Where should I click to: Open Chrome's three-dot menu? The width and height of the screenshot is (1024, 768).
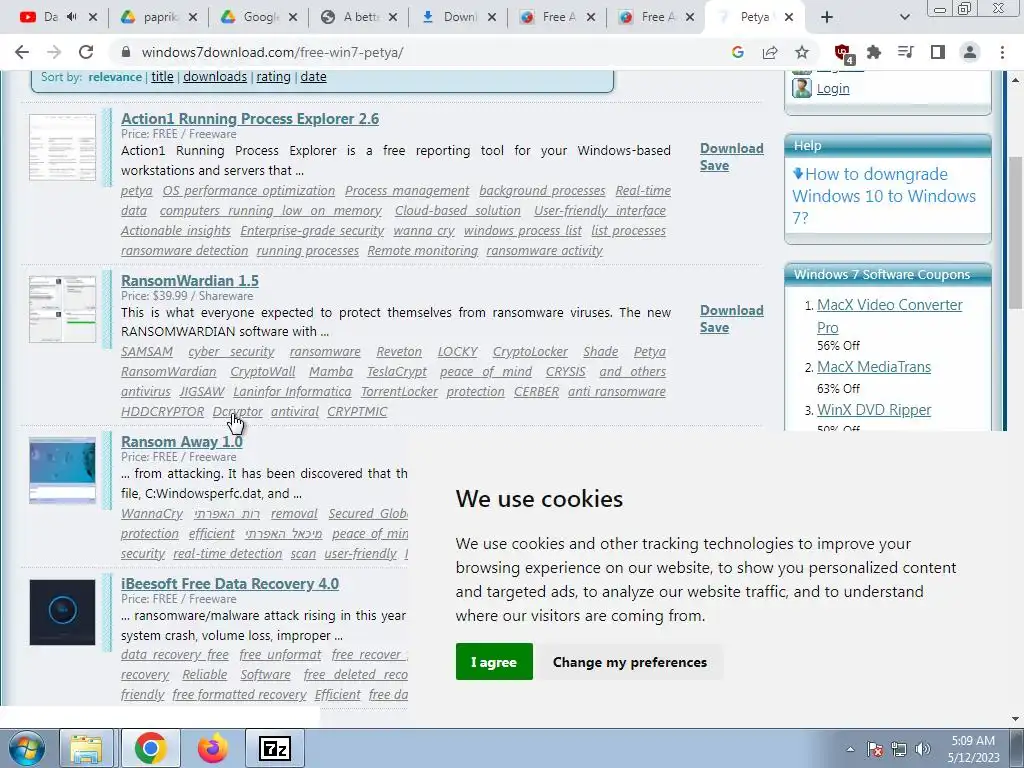(x=1002, y=52)
